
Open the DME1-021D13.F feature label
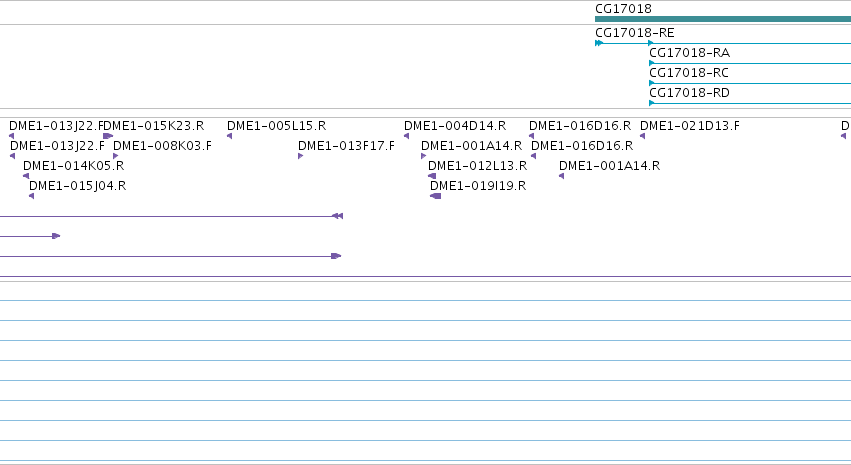(x=690, y=126)
